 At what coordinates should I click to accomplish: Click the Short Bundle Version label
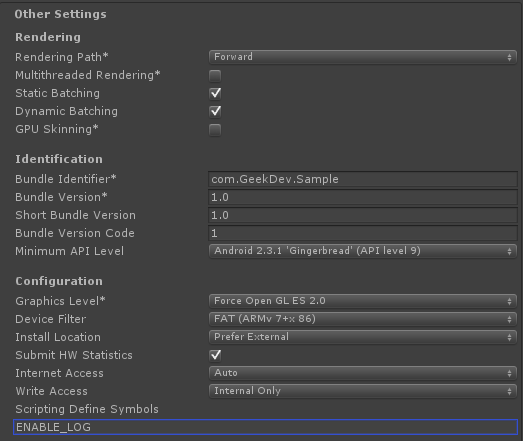(75, 215)
